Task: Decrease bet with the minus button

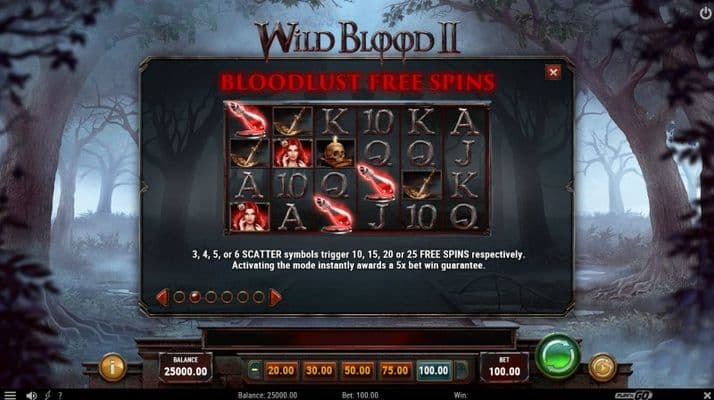Action: [x=255, y=370]
